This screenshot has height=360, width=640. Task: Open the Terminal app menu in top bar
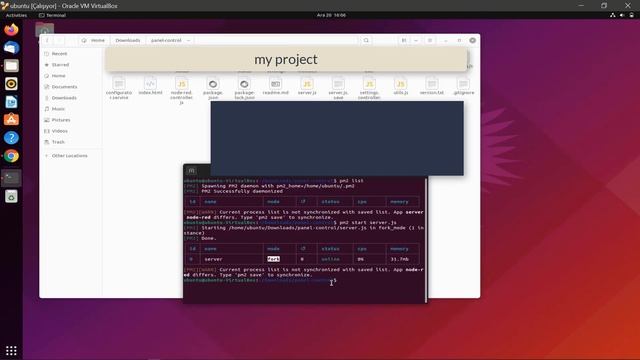coord(52,15)
